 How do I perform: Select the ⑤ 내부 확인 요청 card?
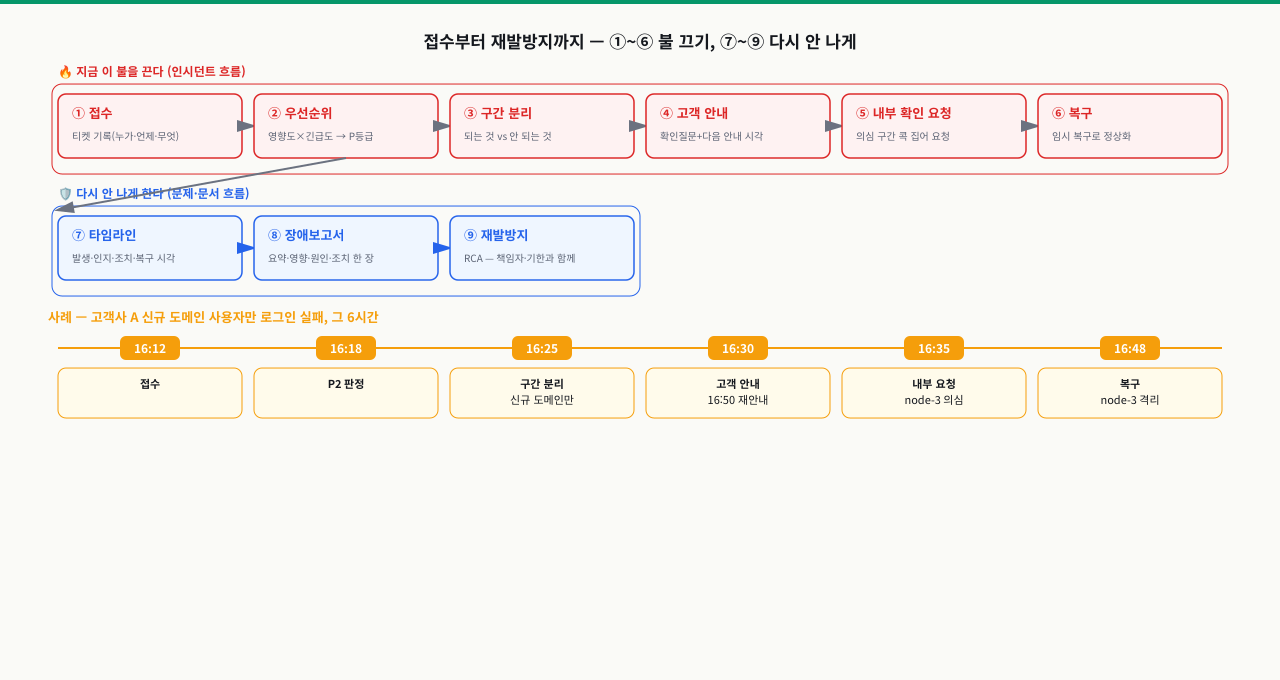(934, 126)
